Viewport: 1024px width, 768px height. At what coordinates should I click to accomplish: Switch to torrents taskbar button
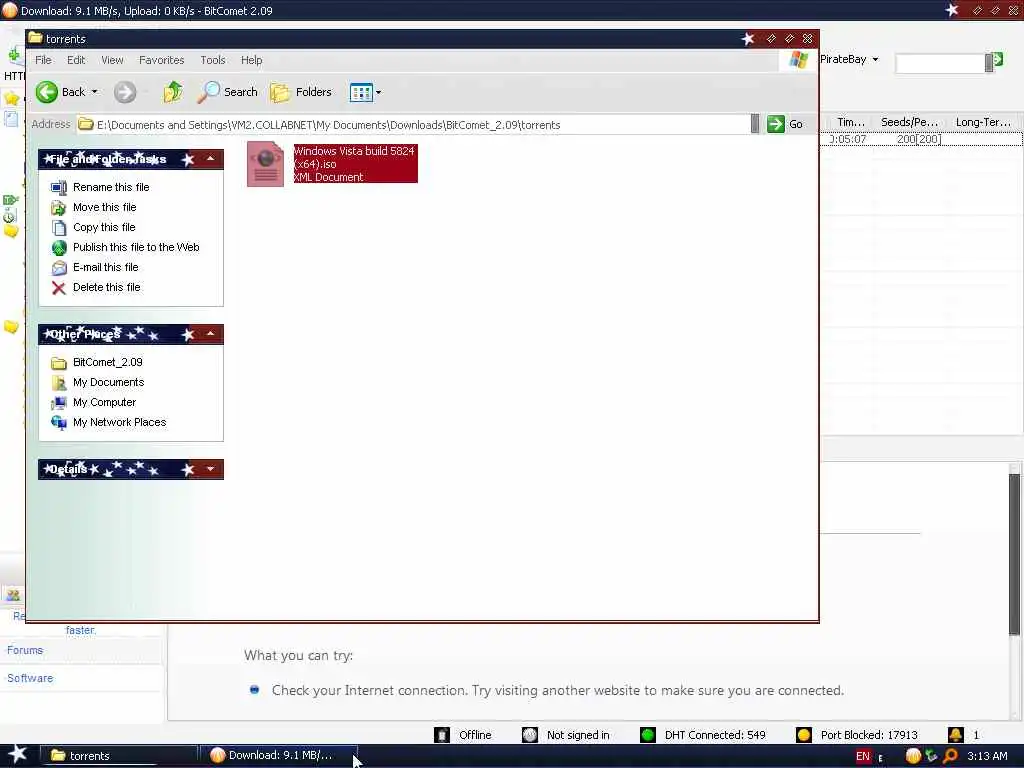pyautogui.click(x=120, y=756)
